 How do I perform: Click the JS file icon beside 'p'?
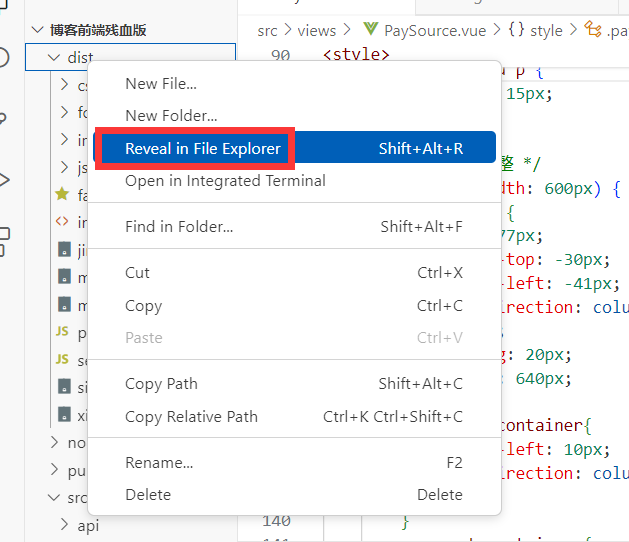coord(62,331)
